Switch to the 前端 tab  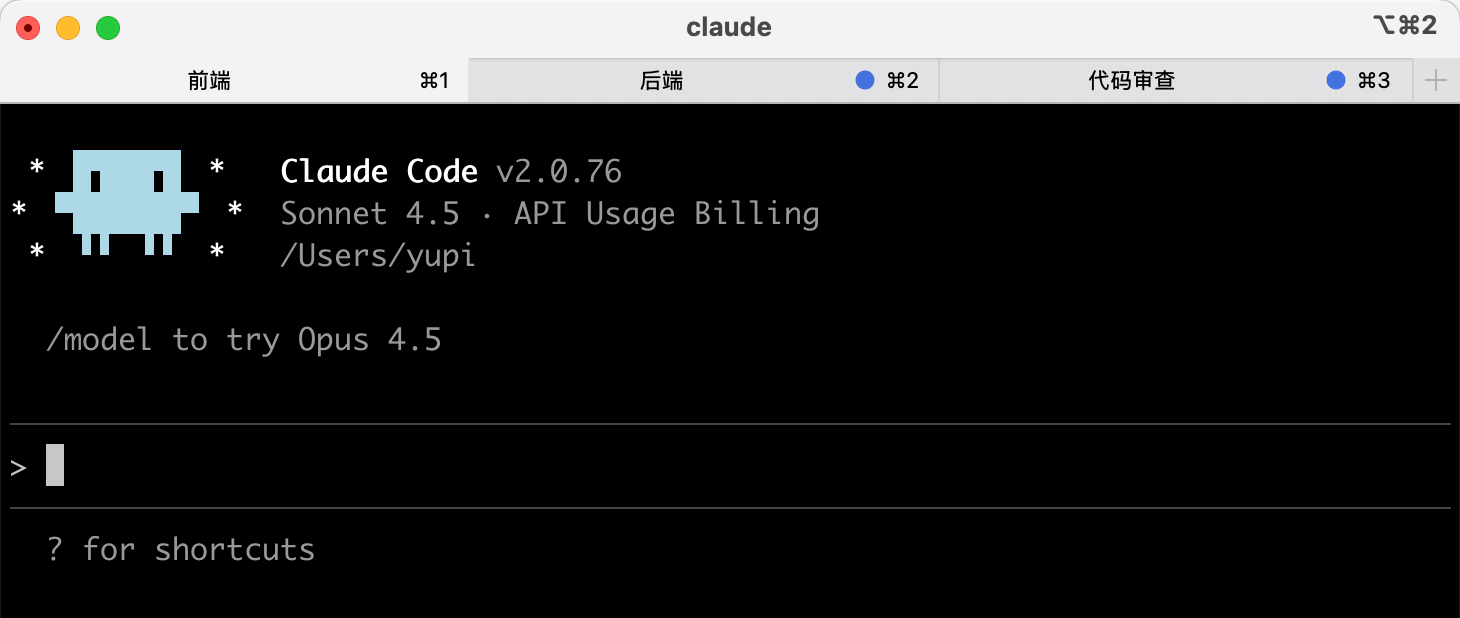[209, 81]
